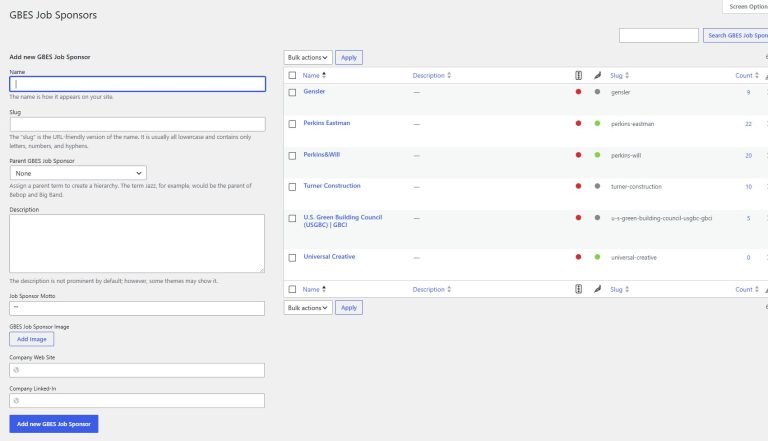The image size is (768, 441).
Task: Click the Name column header in footer
Action: (x=311, y=289)
